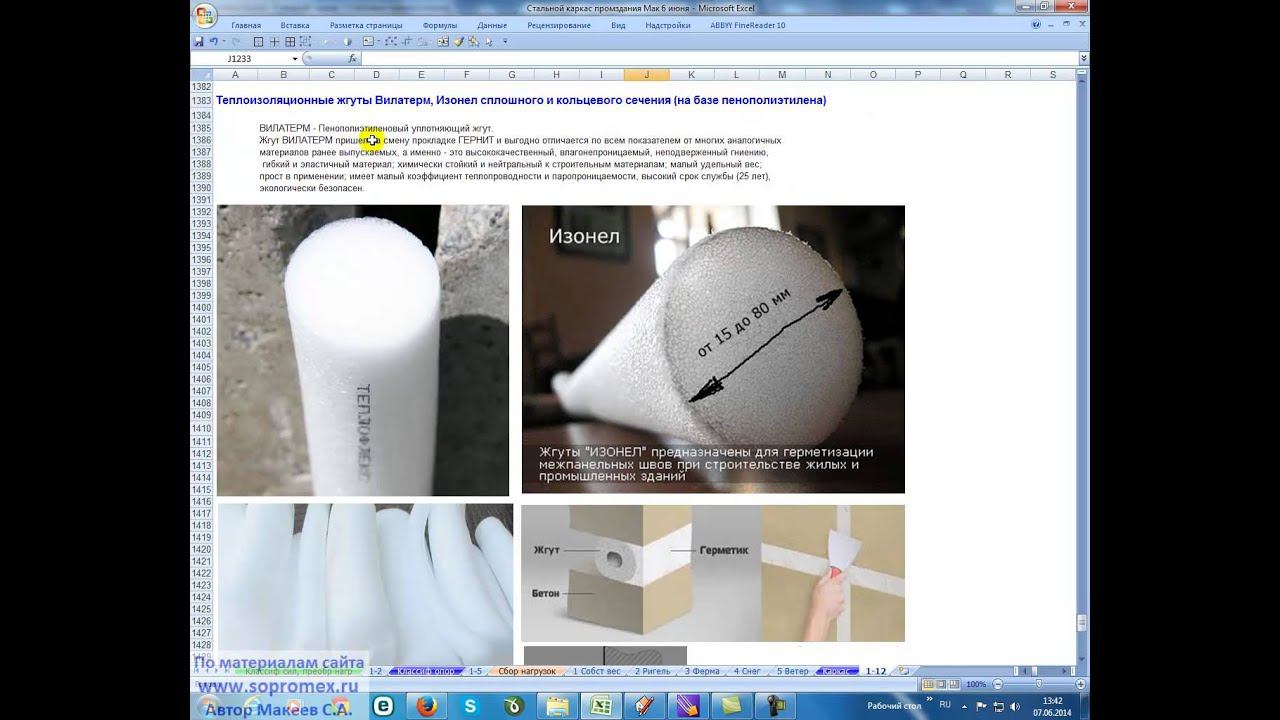Open the Excel Help question mark icon

pyautogui.click(x=1036, y=24)
